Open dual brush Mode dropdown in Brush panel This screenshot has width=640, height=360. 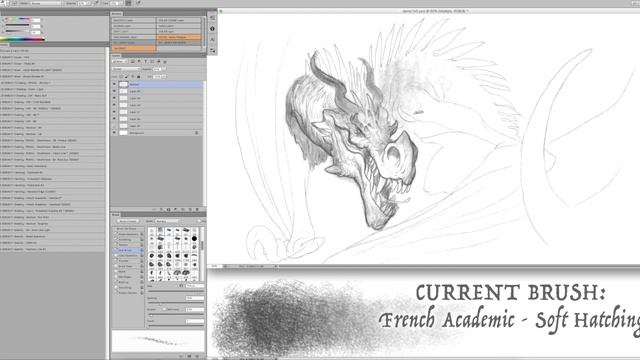[167, 221]
